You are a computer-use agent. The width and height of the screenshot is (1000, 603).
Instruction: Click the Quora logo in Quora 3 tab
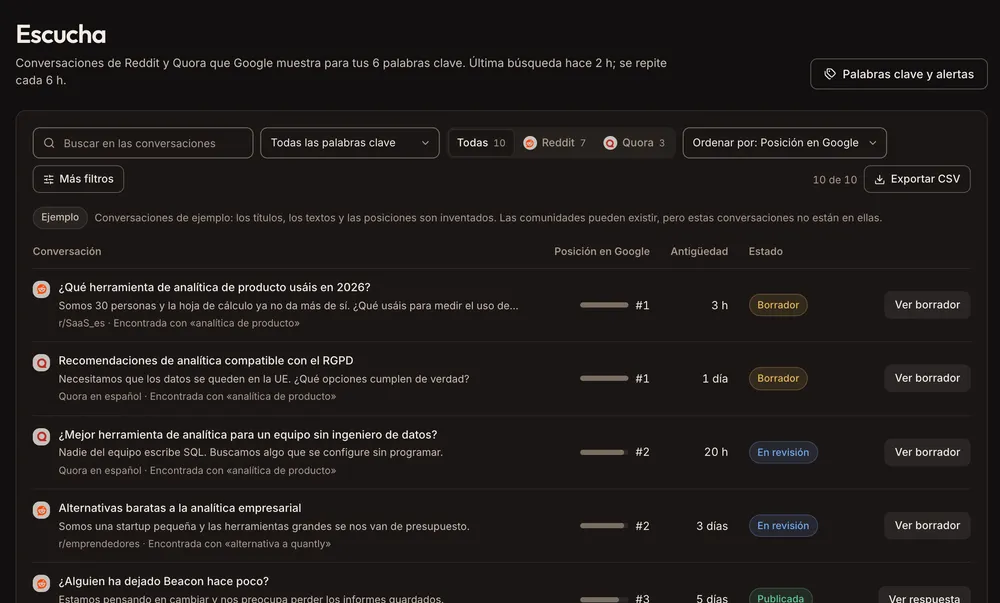(x=610, y=143)
